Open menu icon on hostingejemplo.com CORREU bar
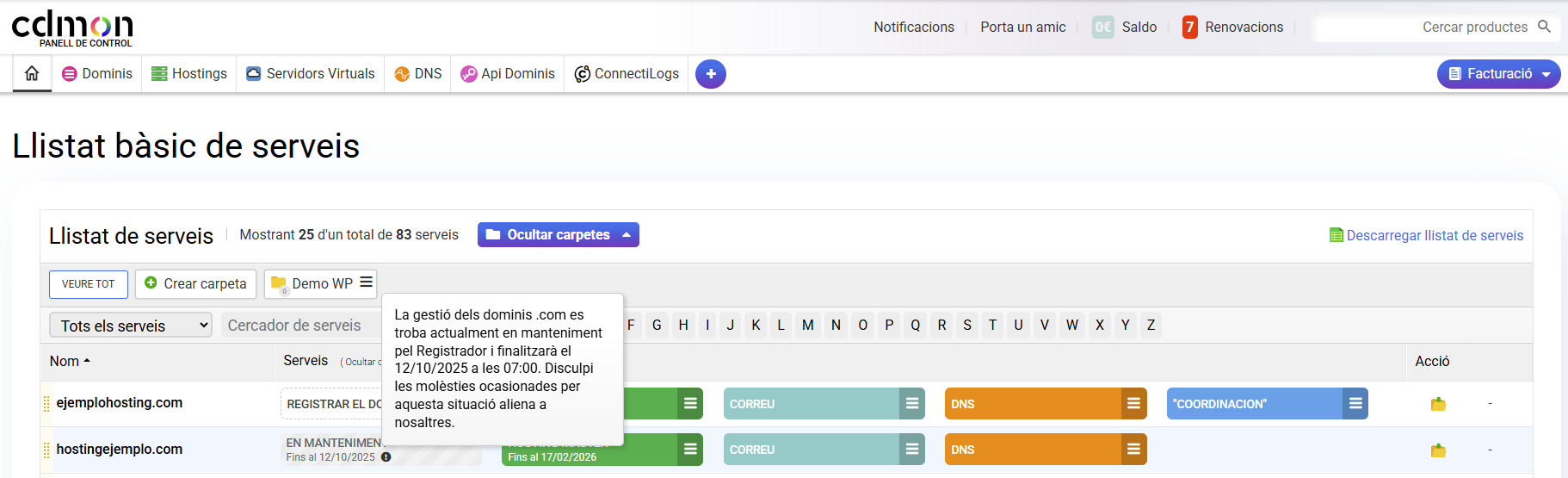This screenshot has height=478, width=1568. 911,450
